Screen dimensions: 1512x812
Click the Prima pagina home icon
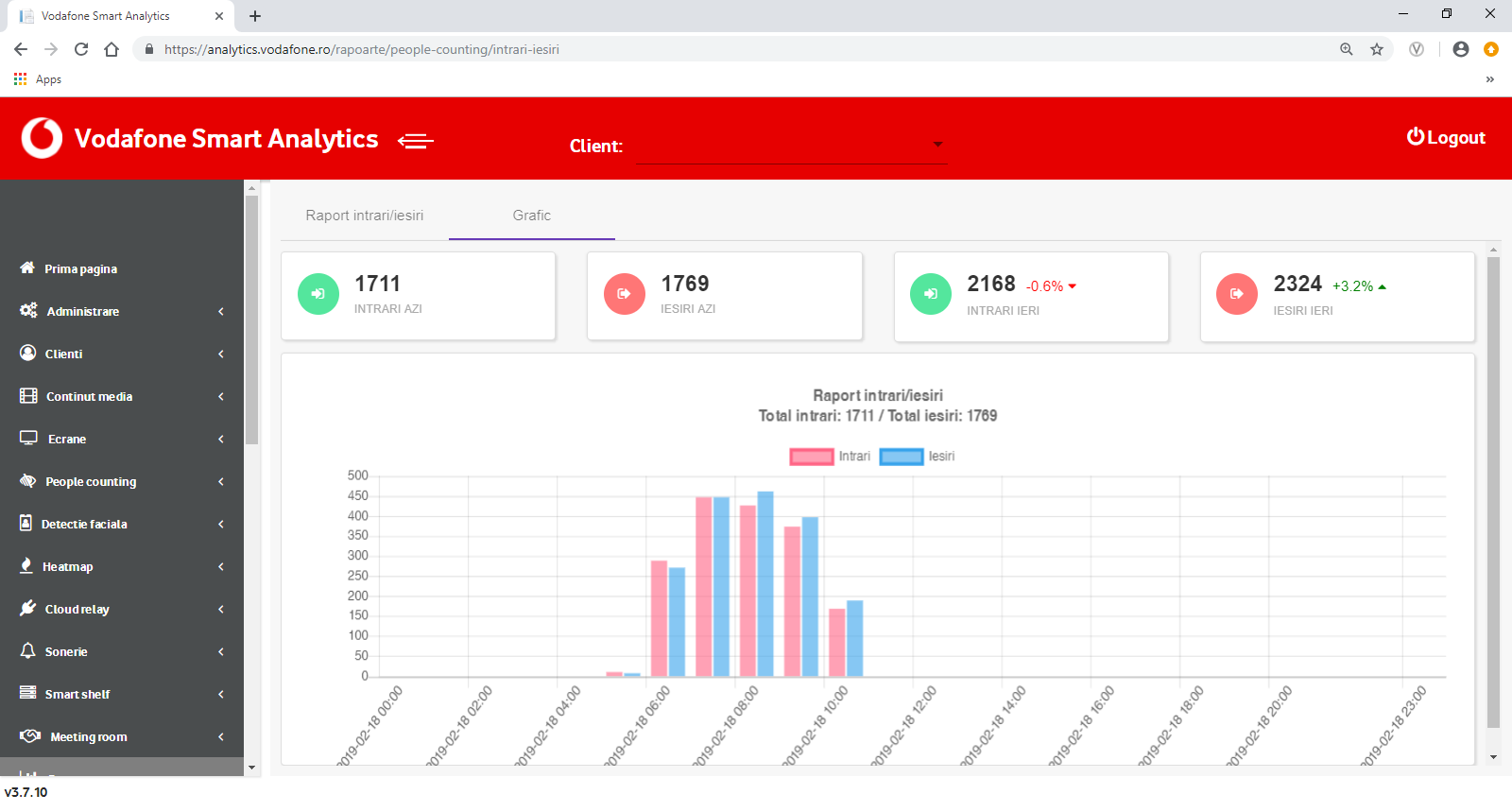27,268
